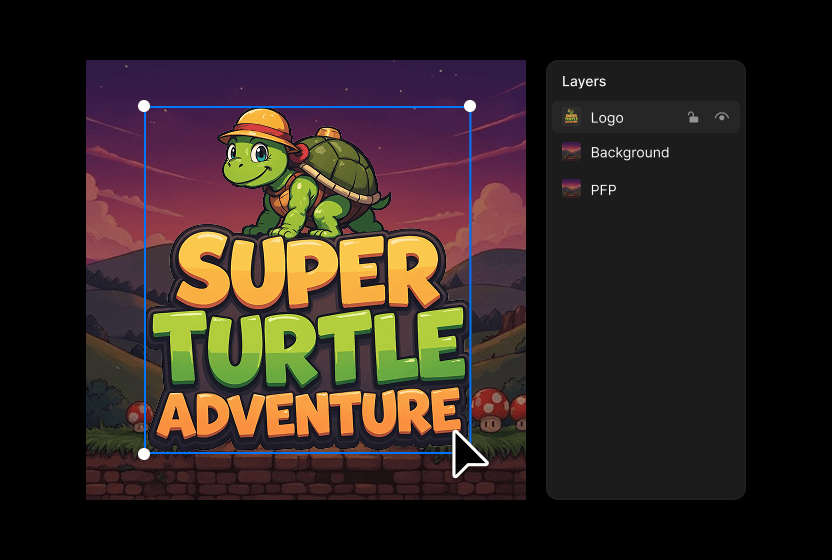Click the top-right selection handle

[x=470, y=106]
